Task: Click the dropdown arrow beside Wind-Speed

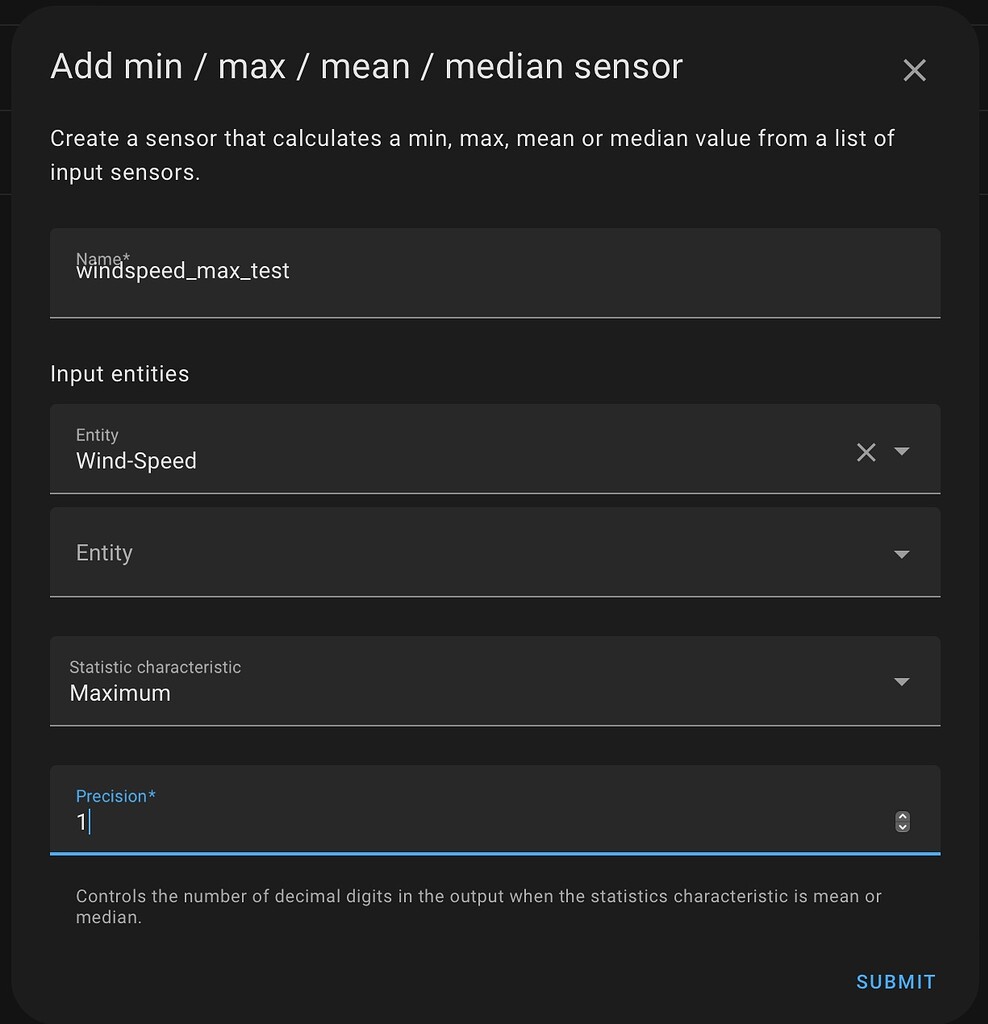Action: [x=902, y=452]
